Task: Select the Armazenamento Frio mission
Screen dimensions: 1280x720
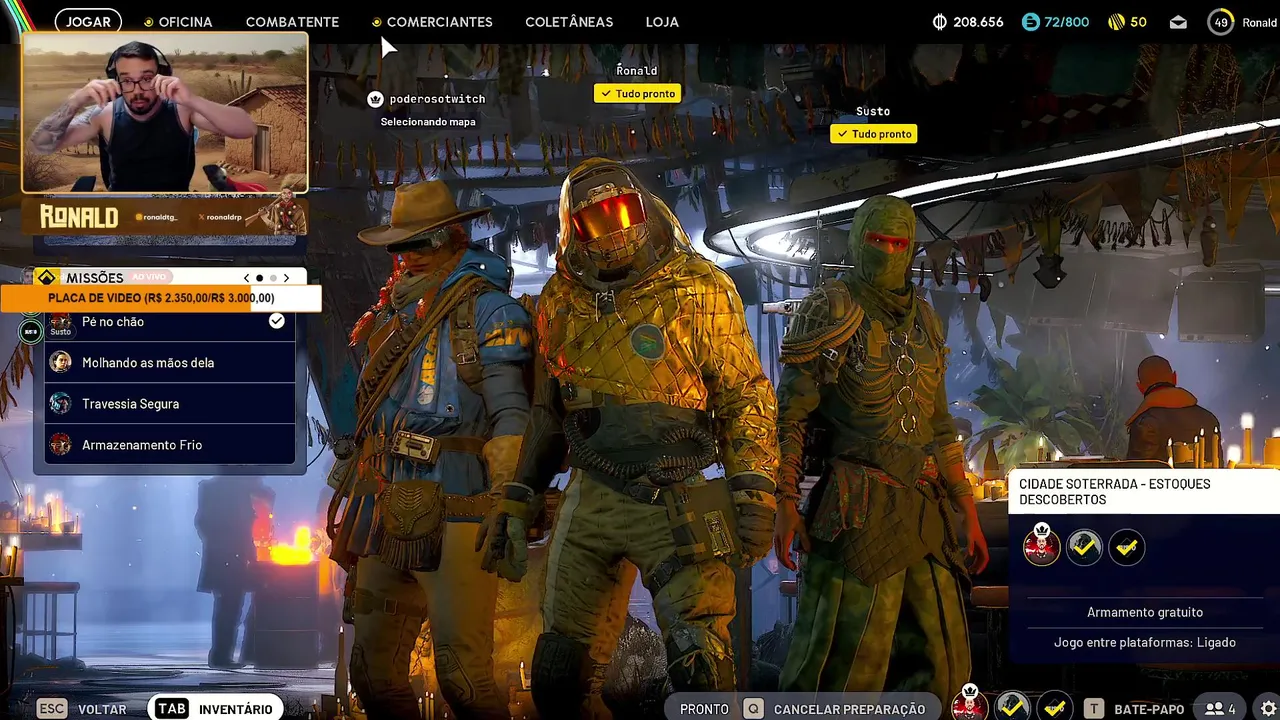Action: (170, 445)
